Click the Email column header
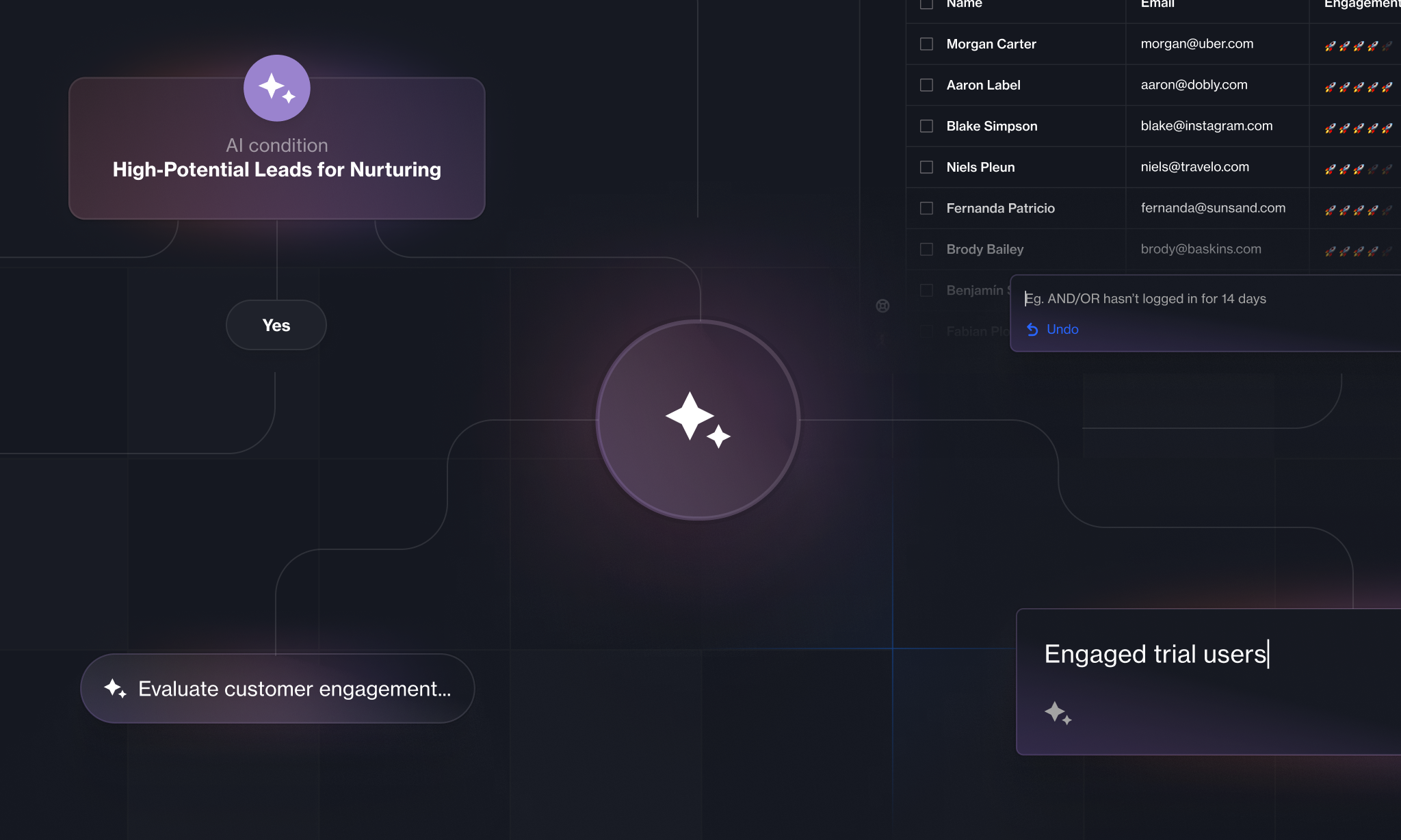This screenshot has width=1401, height=840. (1157, 3)
